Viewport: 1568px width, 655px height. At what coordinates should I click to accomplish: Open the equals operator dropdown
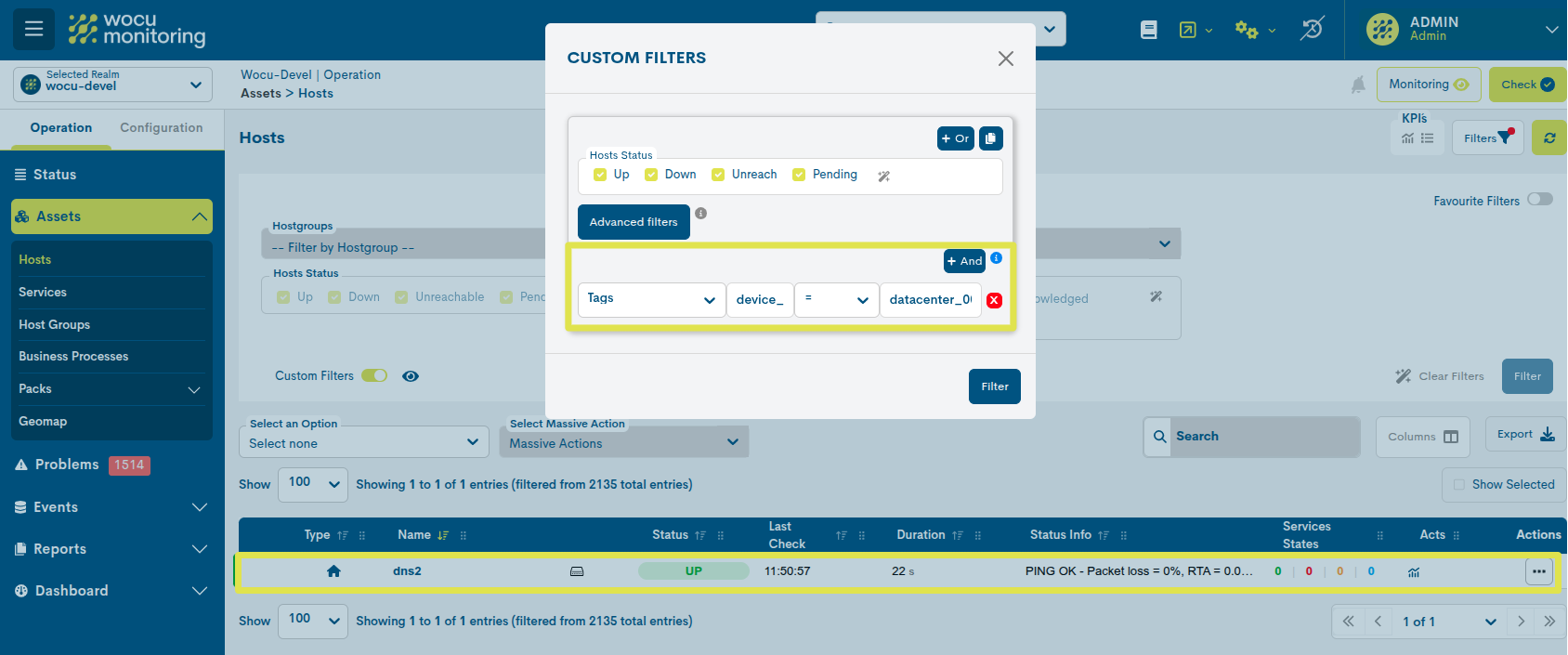(836, 299)
